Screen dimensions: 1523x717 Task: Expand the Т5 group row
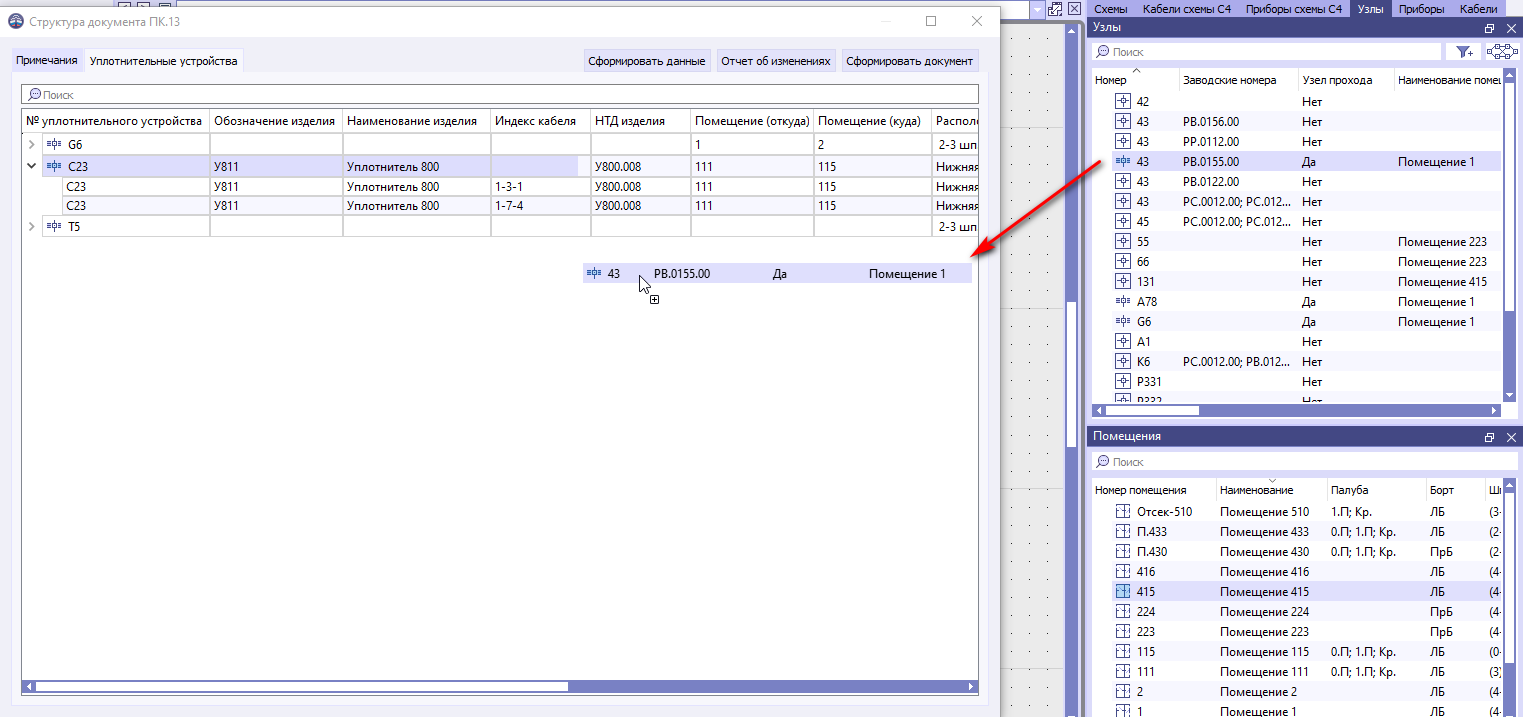pyautogui.click(x=29, y=225)
